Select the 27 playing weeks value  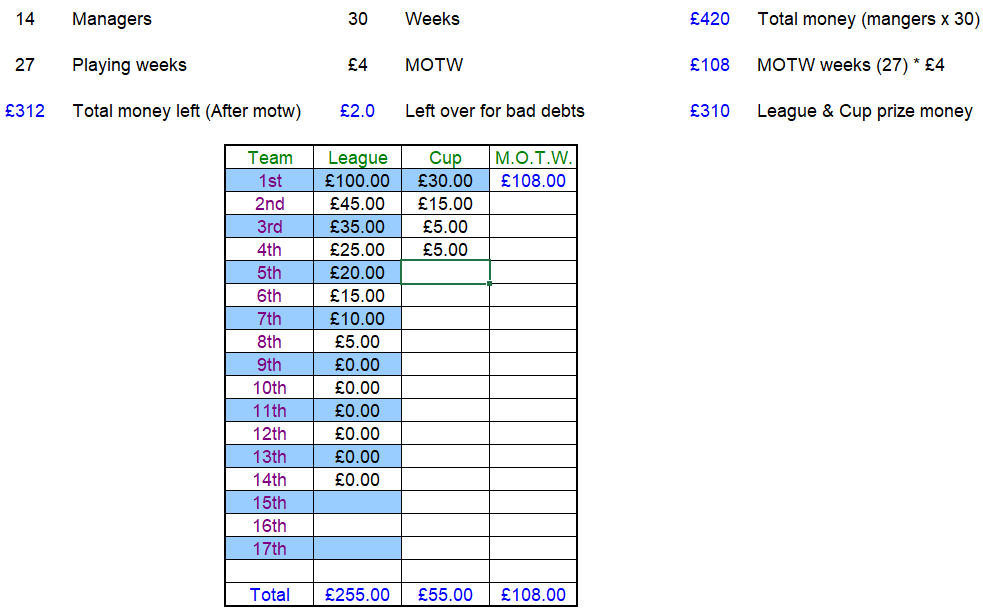[25, 65]
